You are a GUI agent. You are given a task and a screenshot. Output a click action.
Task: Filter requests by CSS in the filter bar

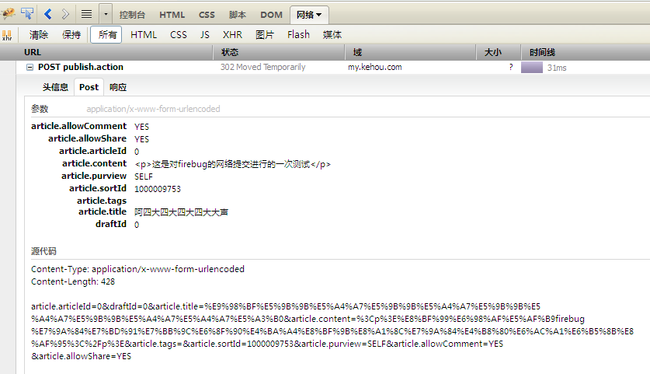178,35
